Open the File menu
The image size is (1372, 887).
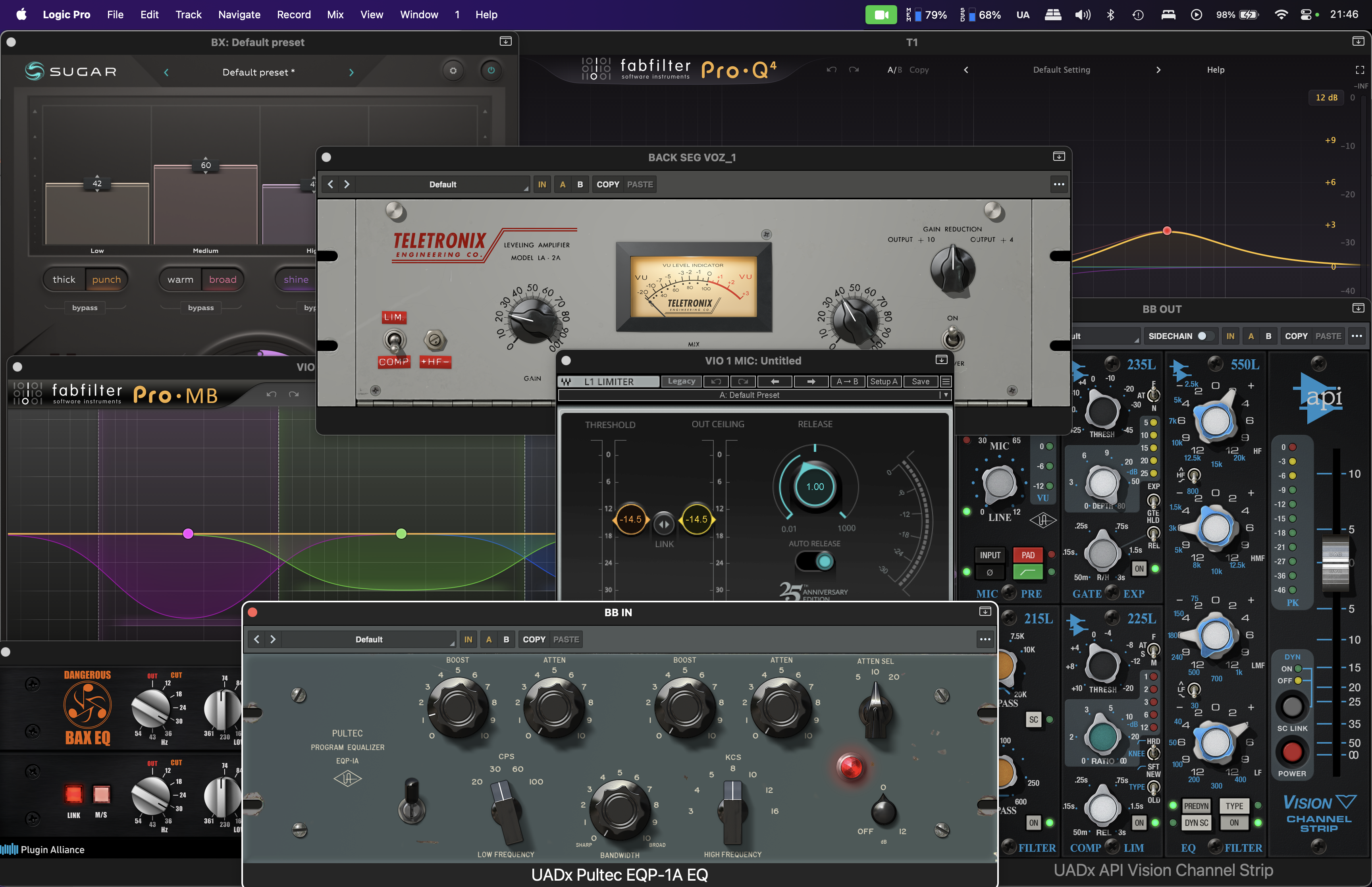point(115,14)
